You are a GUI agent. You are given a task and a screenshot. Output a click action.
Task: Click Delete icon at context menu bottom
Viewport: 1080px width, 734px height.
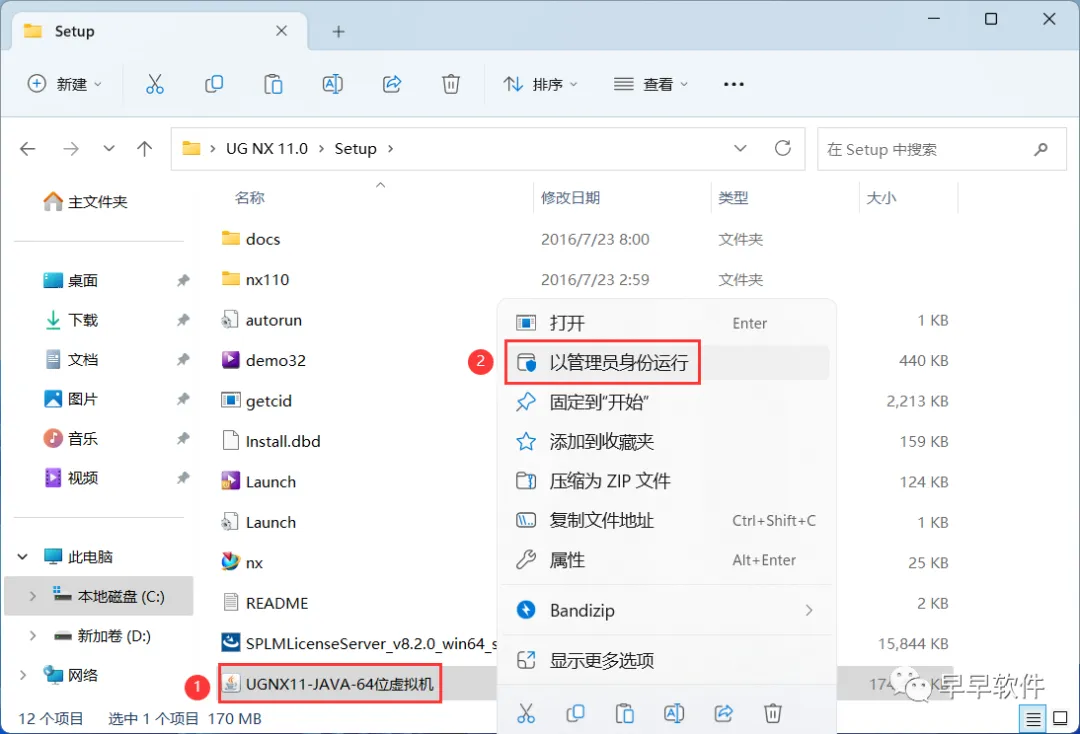(773, 713)
